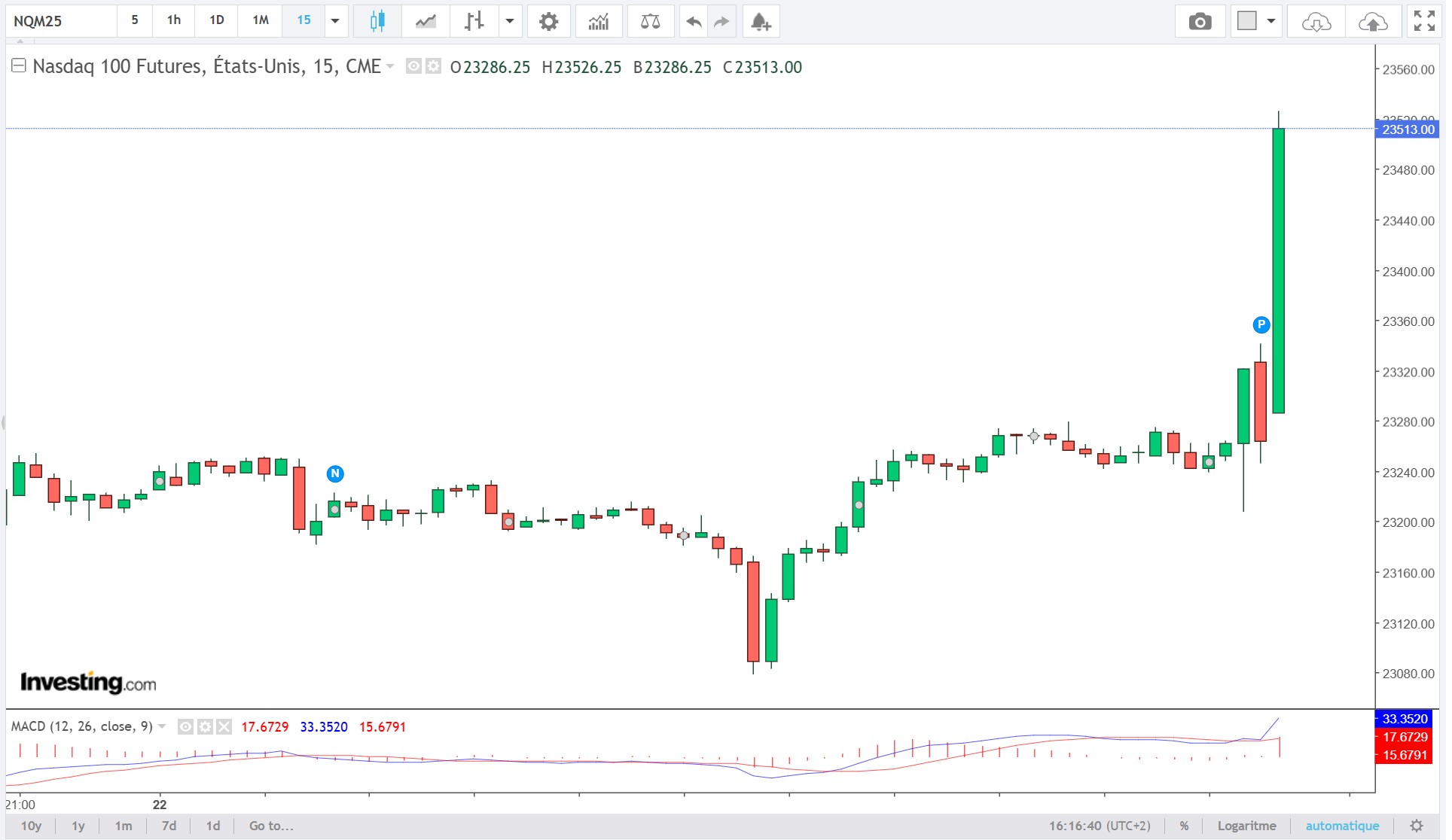Click the 7d date range button
Image resolution: width=1452 pixels, height=840 pixels.
point(169,826)
